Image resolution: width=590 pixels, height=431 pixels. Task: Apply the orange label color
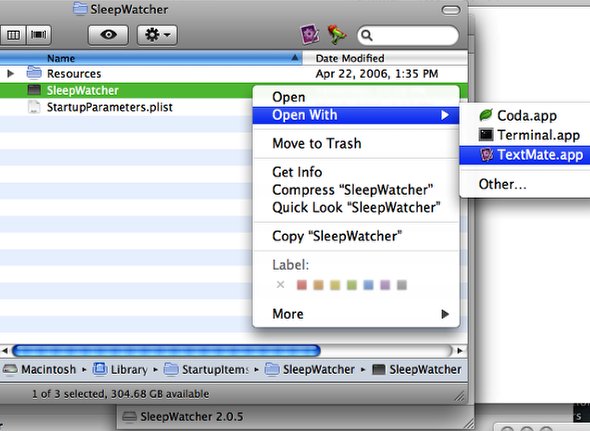pos(318,285)
